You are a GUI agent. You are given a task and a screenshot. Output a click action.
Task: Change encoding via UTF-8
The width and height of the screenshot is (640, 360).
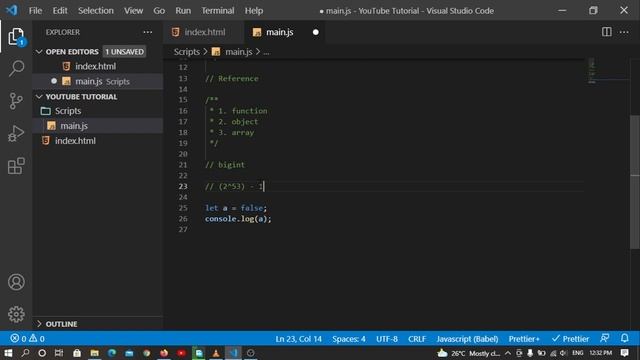pyautogui.click(x=387, y=339)
